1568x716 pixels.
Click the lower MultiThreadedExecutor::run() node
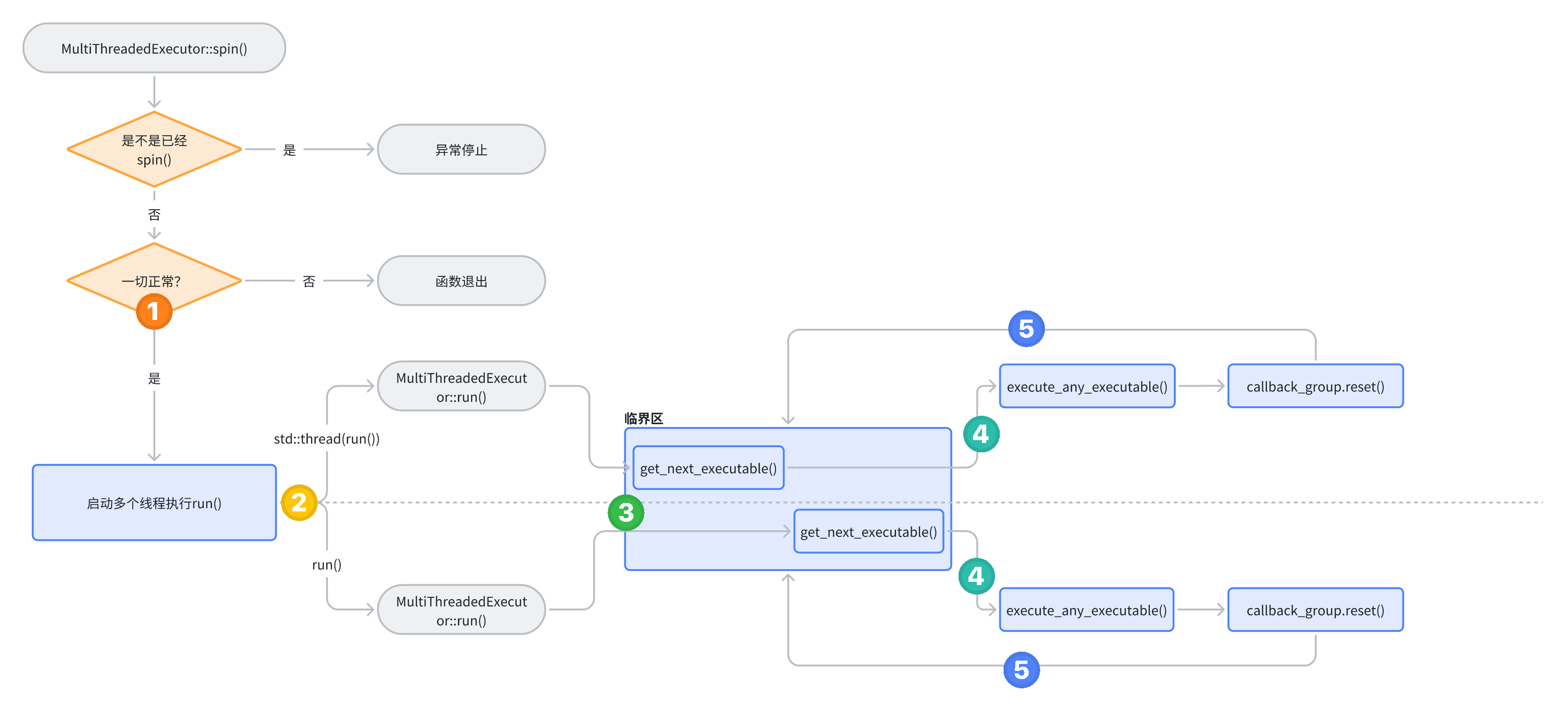pyautogui.click(x=461, y=609)
